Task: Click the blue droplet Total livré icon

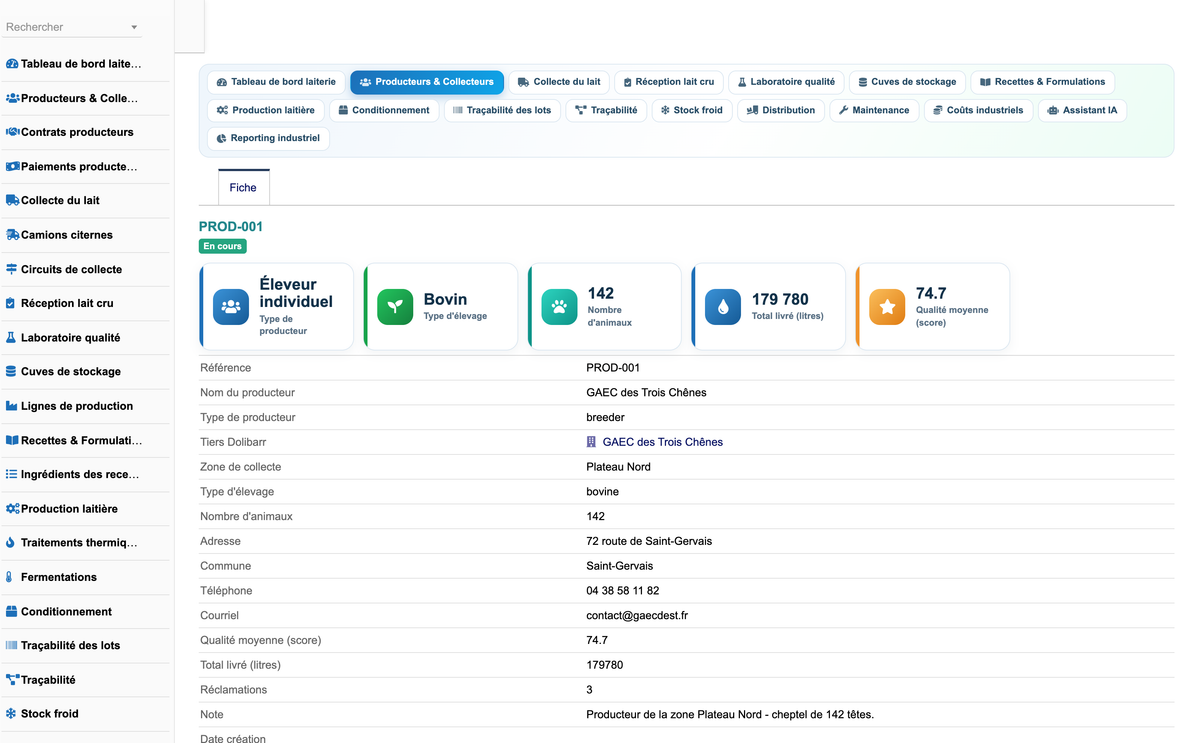Action: pyautogui.click(x=723, y=307)
